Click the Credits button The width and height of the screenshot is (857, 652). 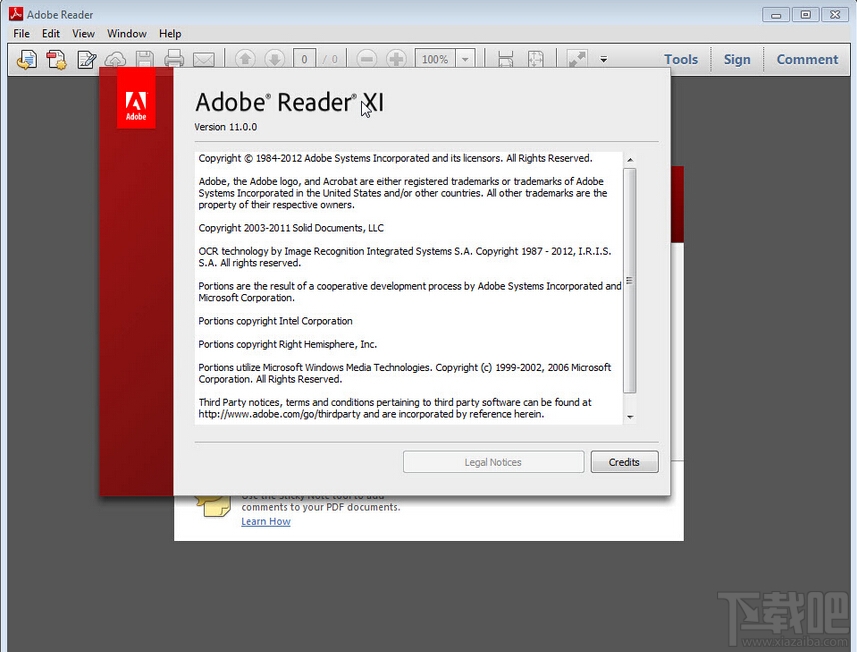tap(624, 462)
